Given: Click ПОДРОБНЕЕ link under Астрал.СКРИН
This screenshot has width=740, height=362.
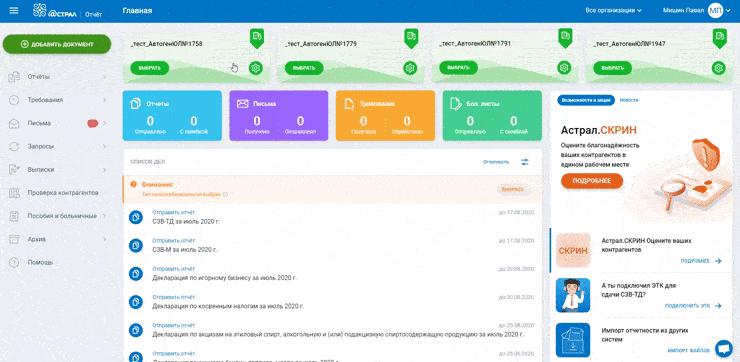Looking at the screenshot, I should pyautogui.click(x=701, y=261).
